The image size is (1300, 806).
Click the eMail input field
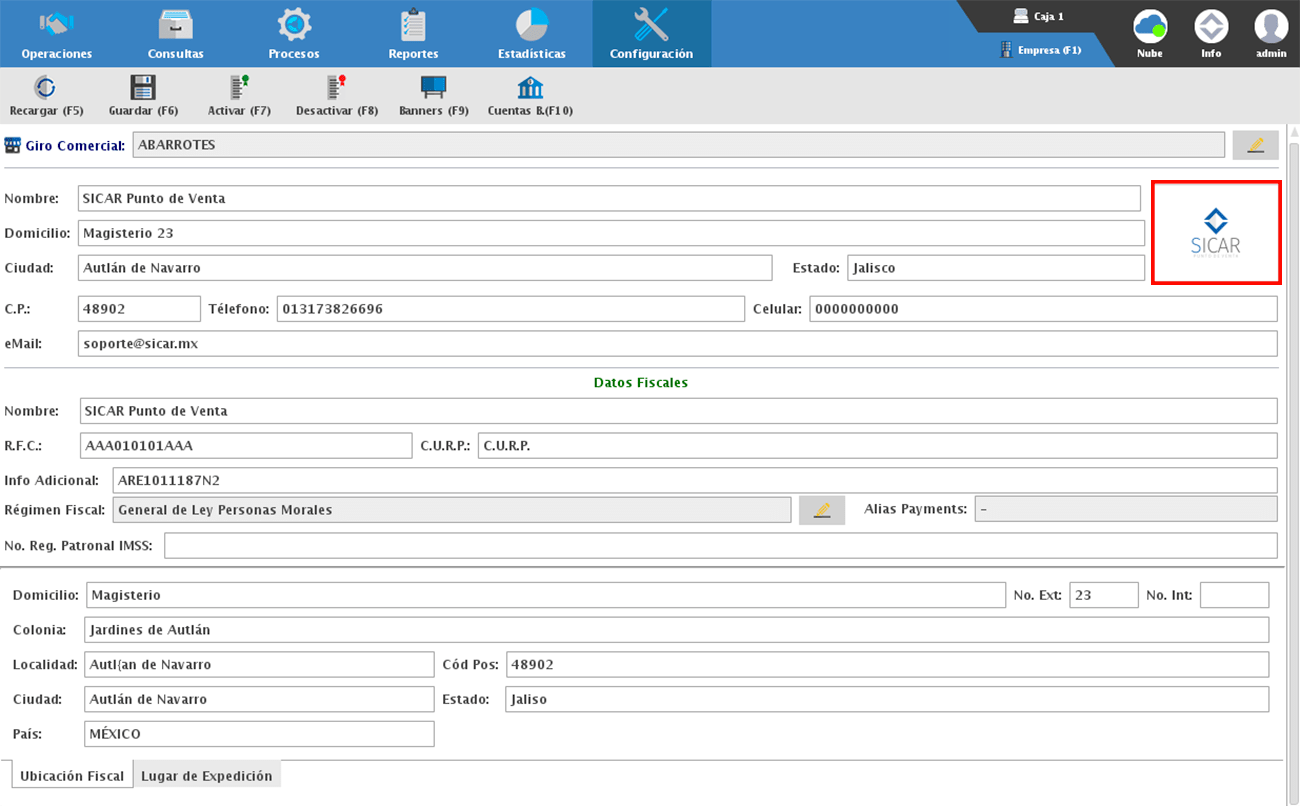677,343
